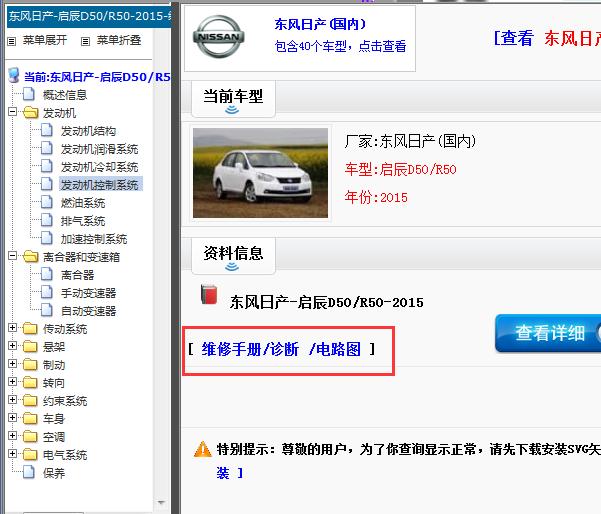Click 车型:启辰D50/R50 text
Screen dimensions: 601x514
pos(400,169)
